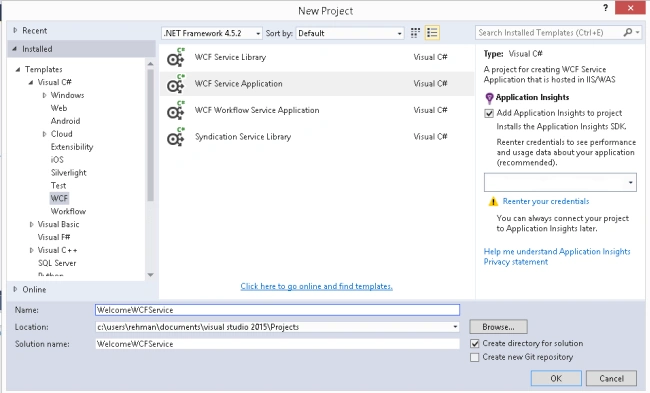Click the search magnifier icon
This screenshot has width=650, height=393.
628,32
